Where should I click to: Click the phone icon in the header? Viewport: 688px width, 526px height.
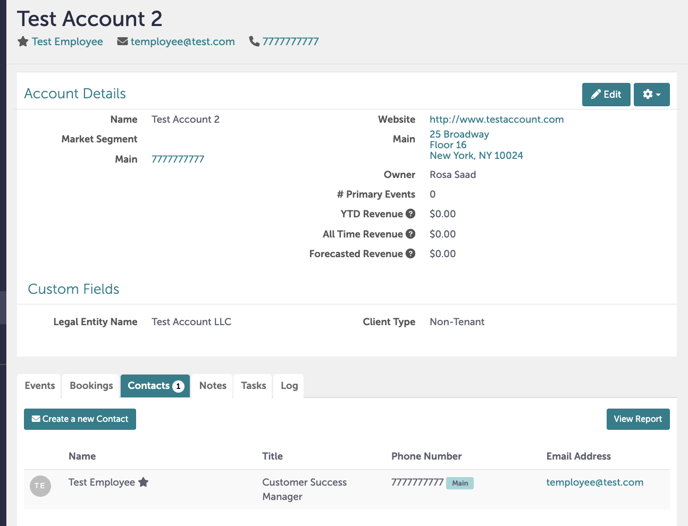[x=254, y=42]
